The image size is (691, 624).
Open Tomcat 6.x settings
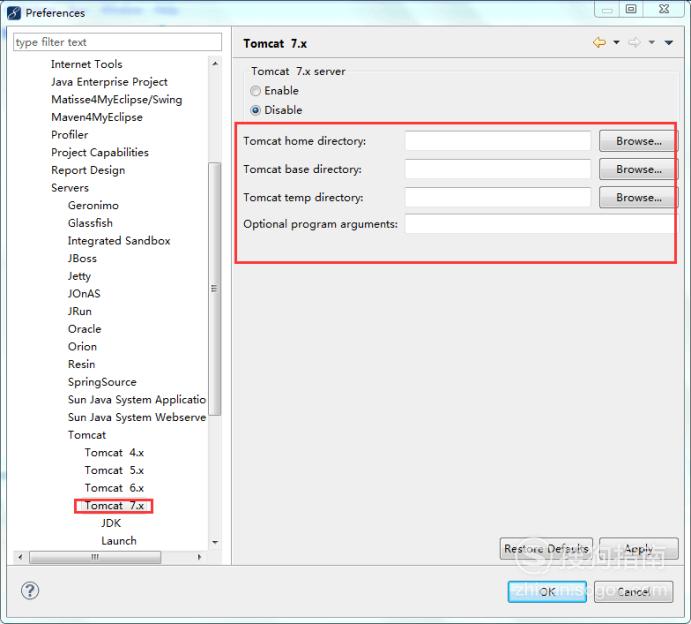point(115,488)
